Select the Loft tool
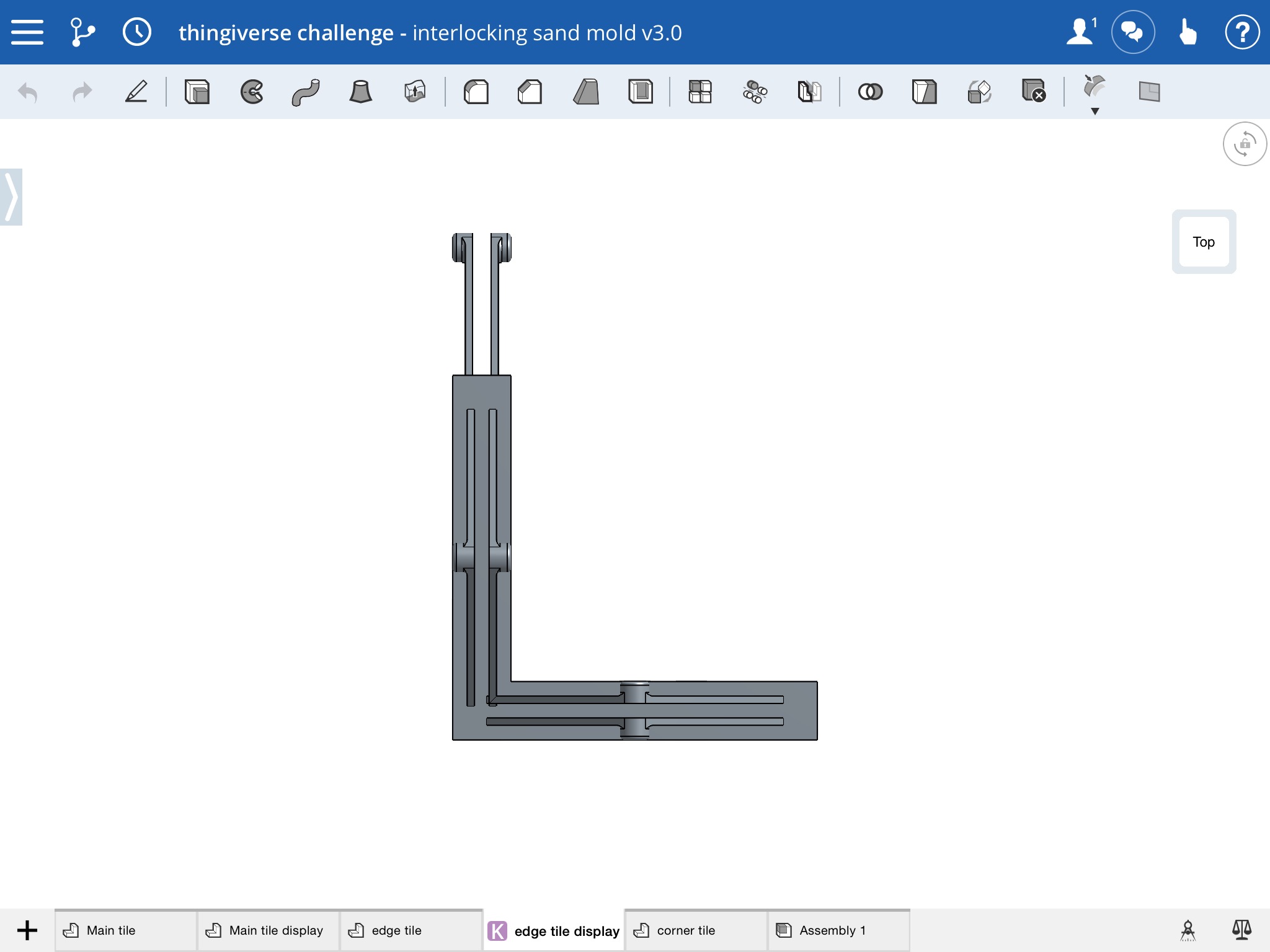This screenshot has width=1270, height=952. click(x=360, y=92)
